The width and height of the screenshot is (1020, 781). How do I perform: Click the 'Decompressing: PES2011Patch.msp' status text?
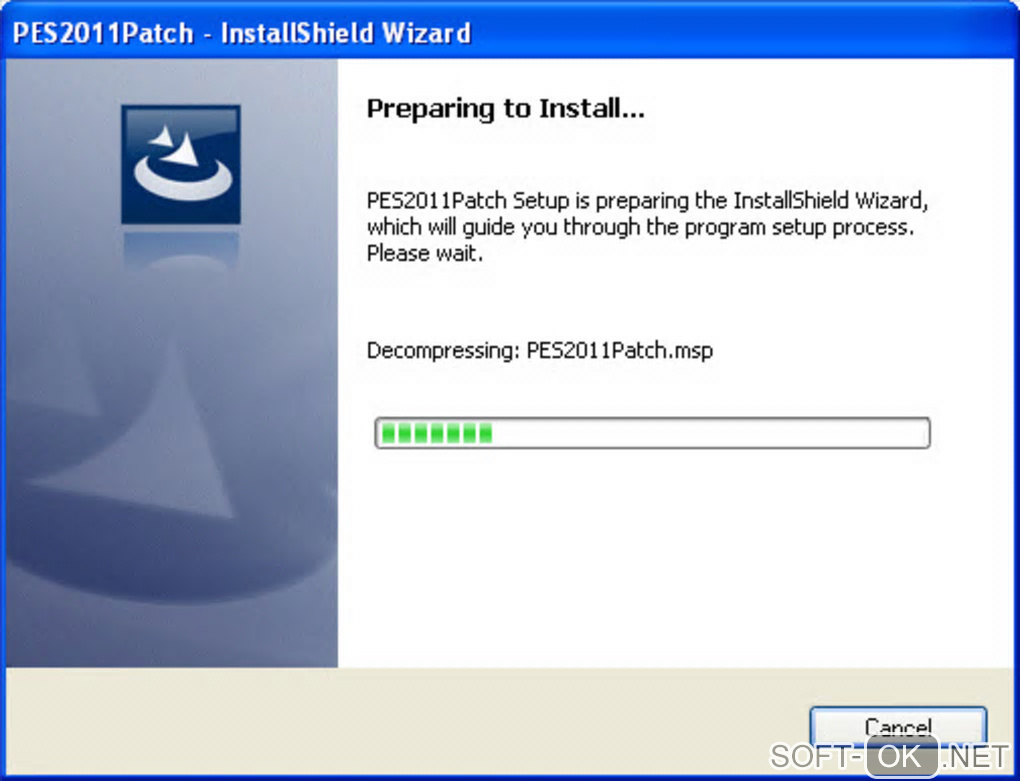coord(539,351)
